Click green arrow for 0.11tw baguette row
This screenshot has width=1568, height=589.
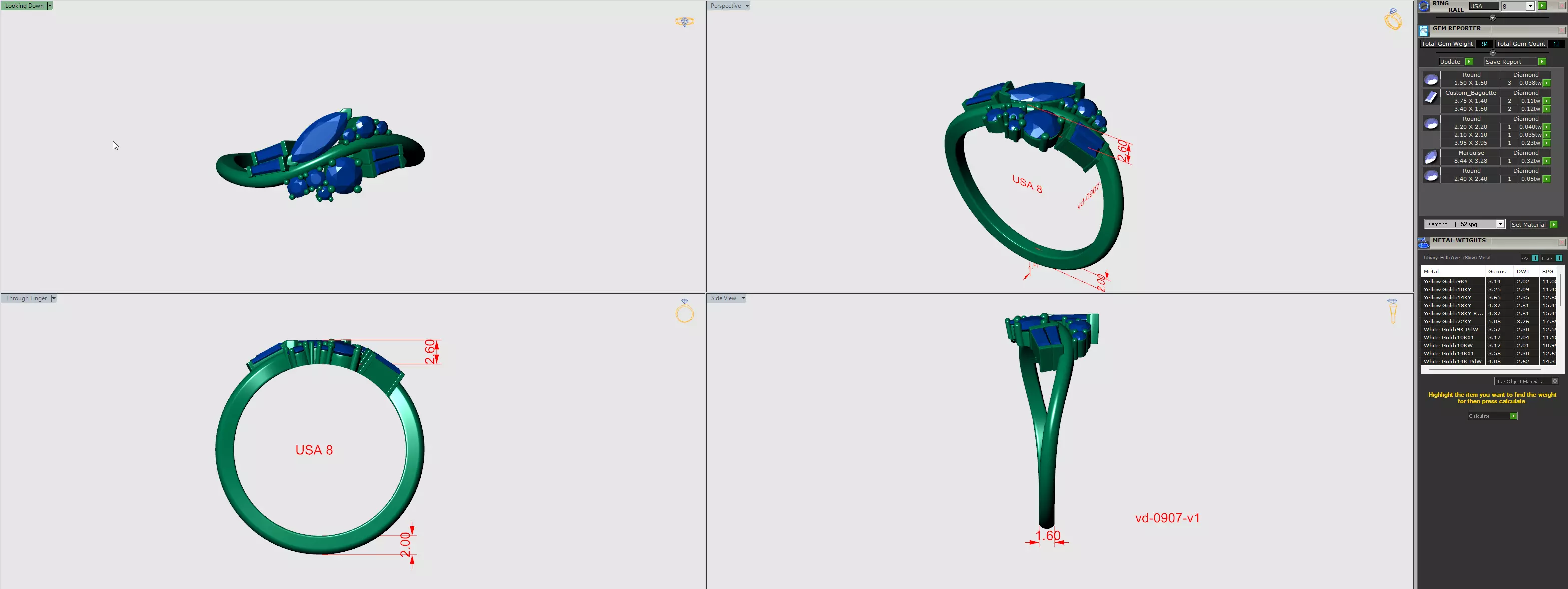click(x=1546, y=101)
